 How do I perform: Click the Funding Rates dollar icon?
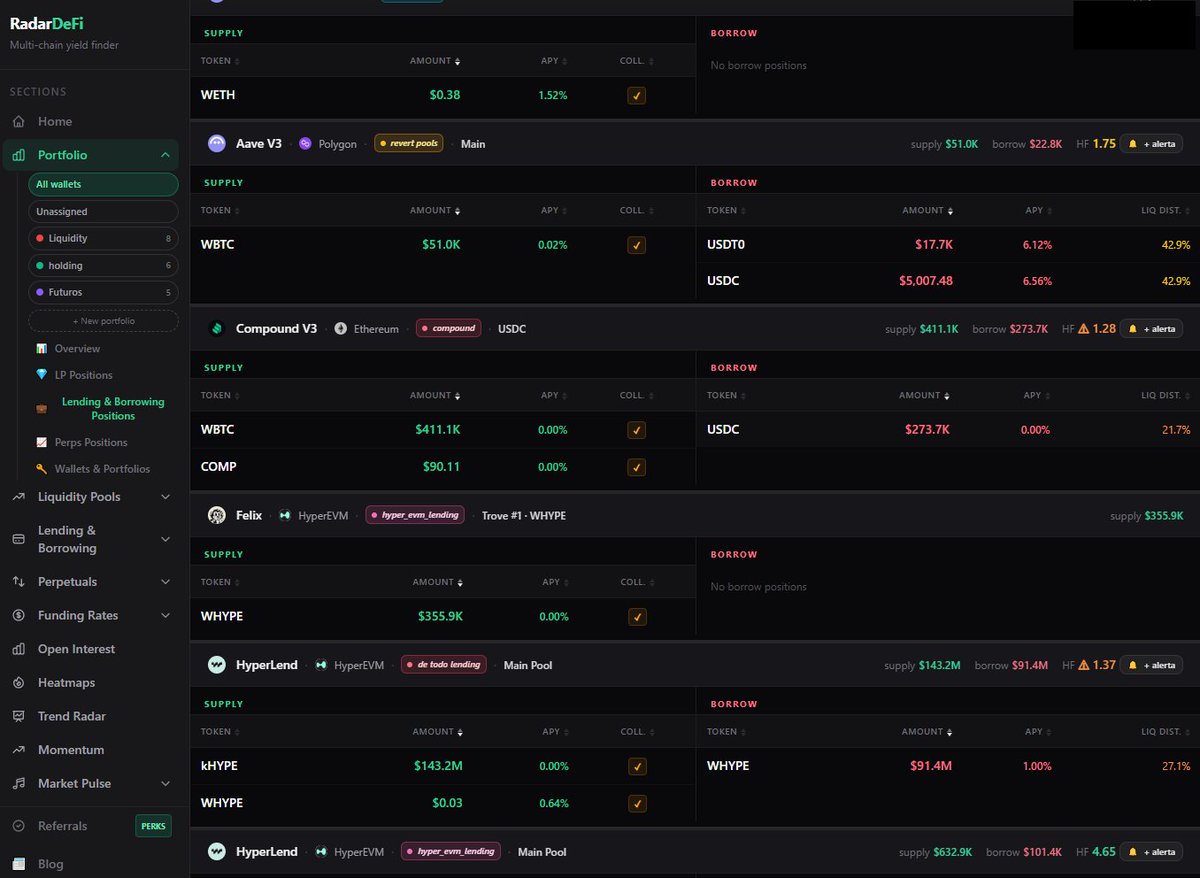[x=18, y=616]
